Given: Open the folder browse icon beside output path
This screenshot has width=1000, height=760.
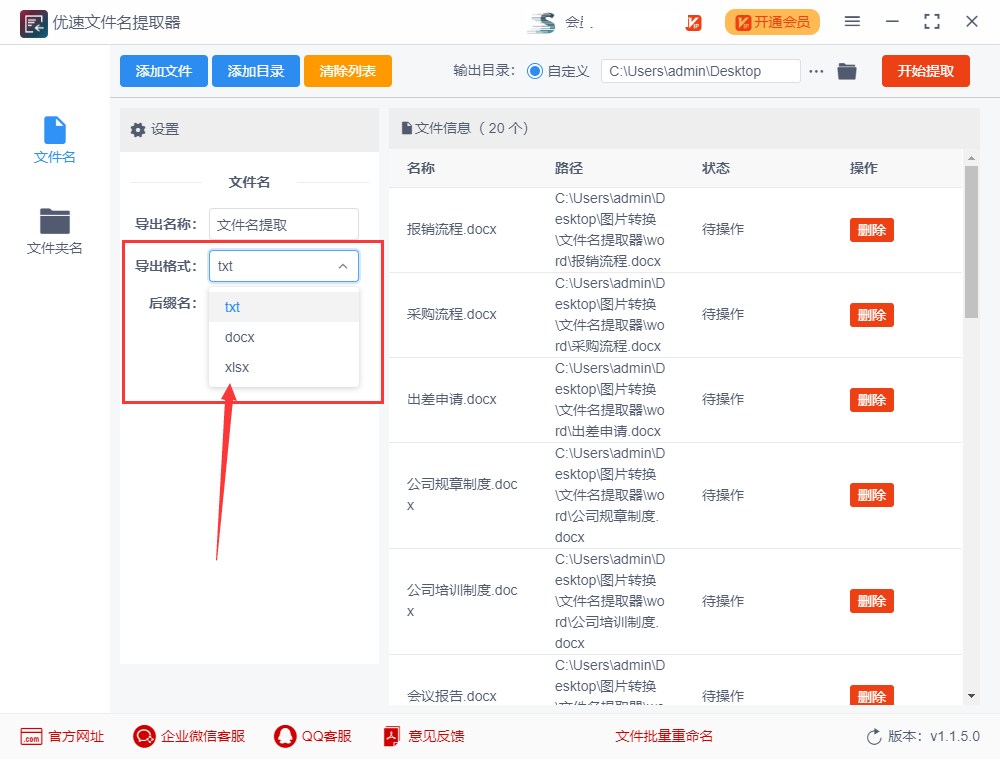Looking at the screenshot, I should tap(847, 71).
